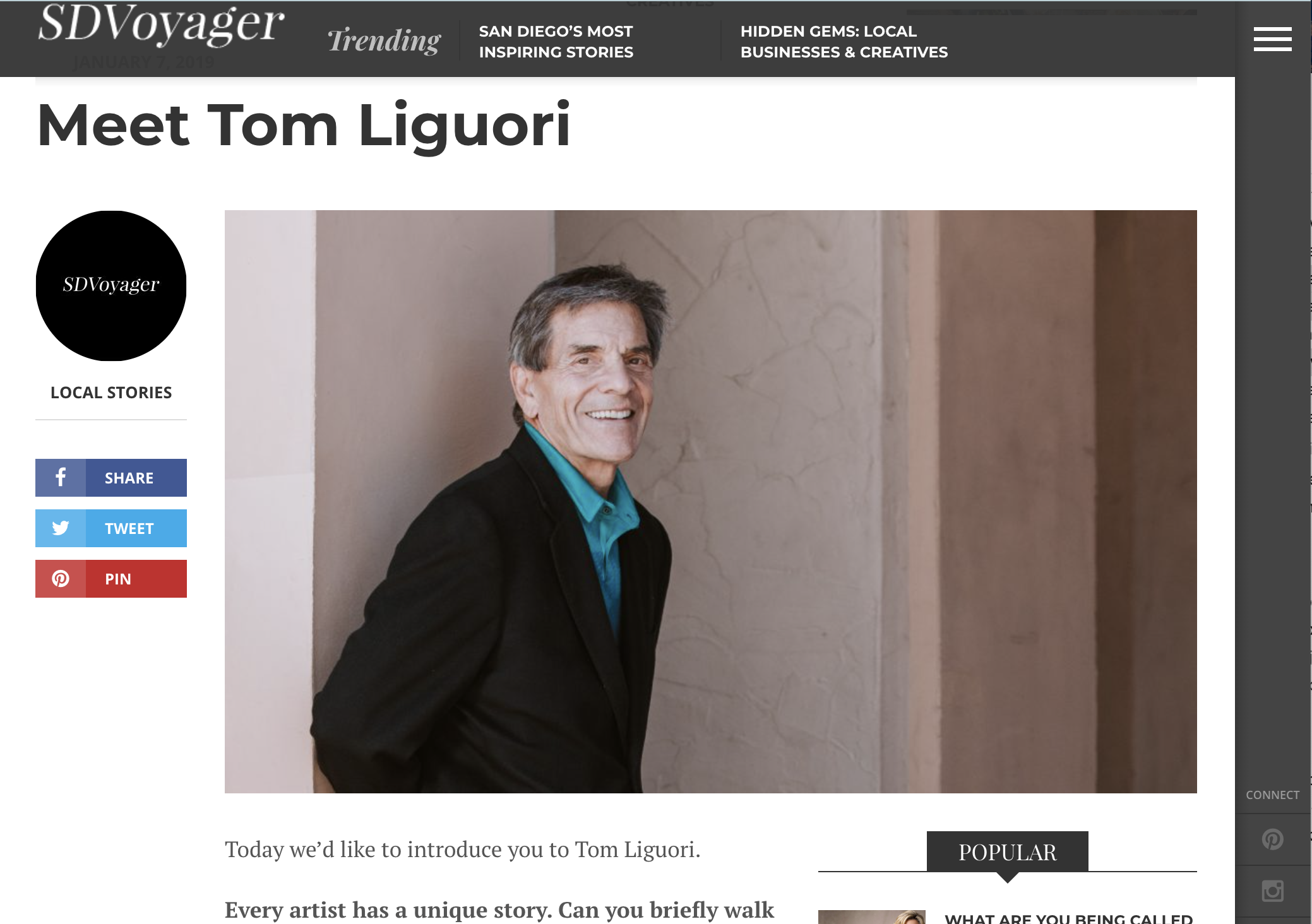This screenshot has height=924, width=1312.
Task: Click the SDVoyager black circle avatar
Action: point(111,285)
